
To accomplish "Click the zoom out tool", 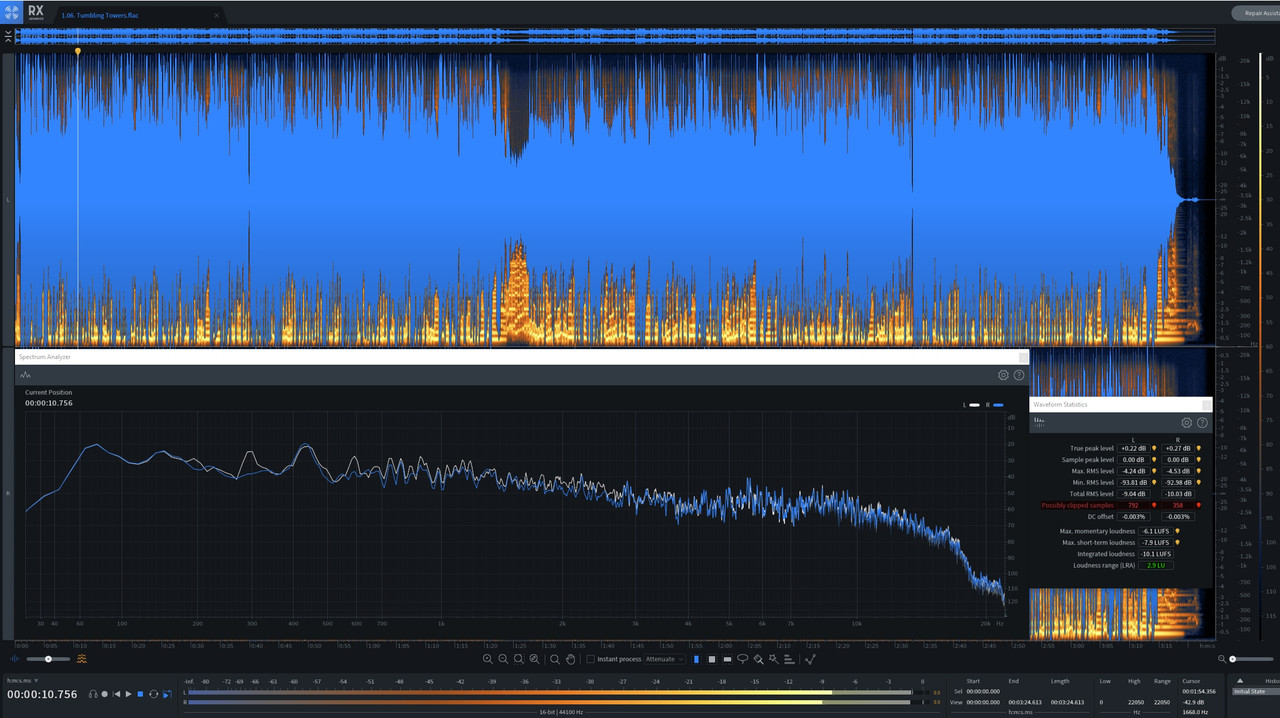I will 503,659.
